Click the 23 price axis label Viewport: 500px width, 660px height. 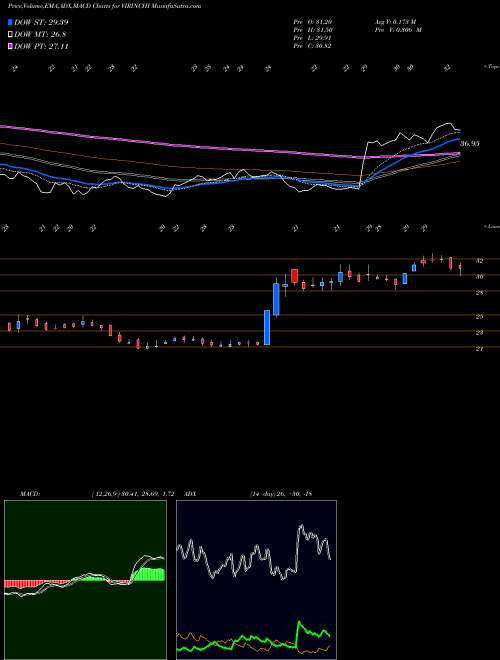pyautogui.click(x=479, y=333)
